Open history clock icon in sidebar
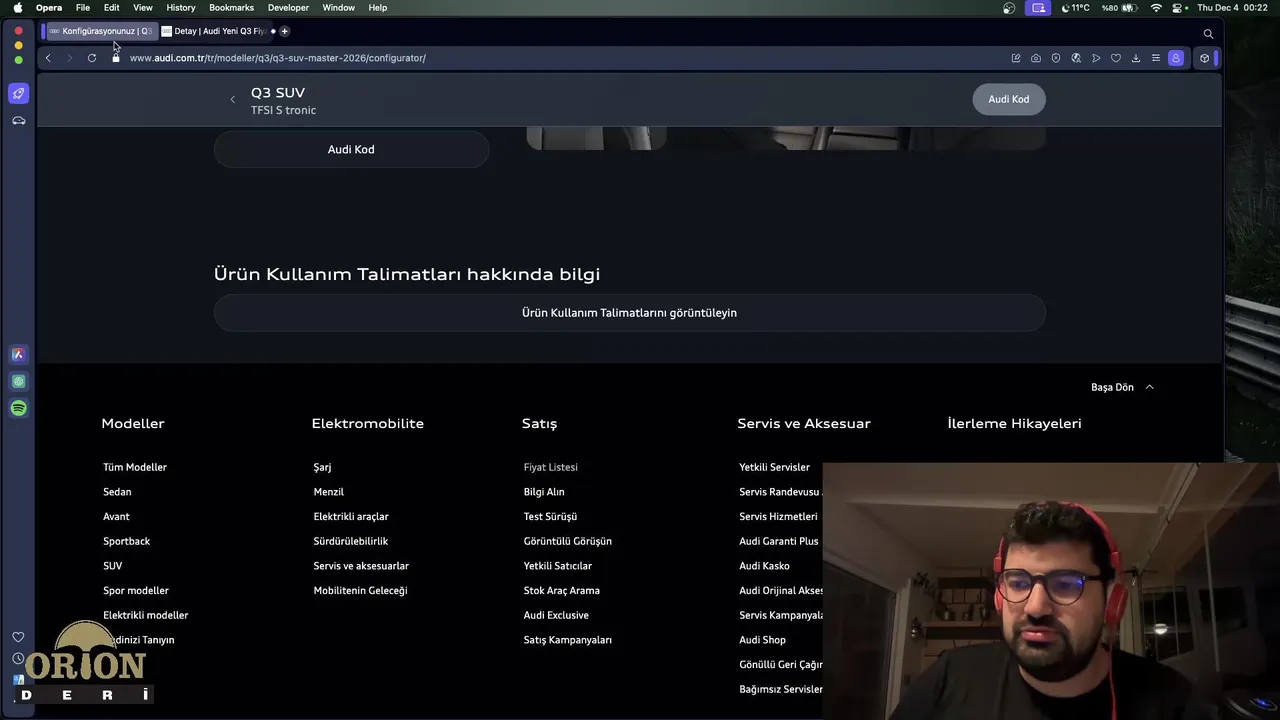Viewport: 1280px width, 720px height. point(18,659)
